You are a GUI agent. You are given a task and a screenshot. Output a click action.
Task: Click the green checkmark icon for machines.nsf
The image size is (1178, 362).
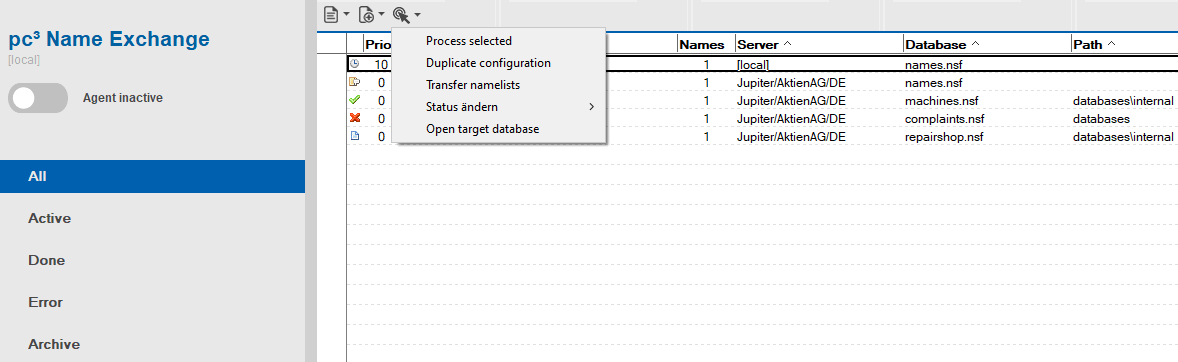355,100
